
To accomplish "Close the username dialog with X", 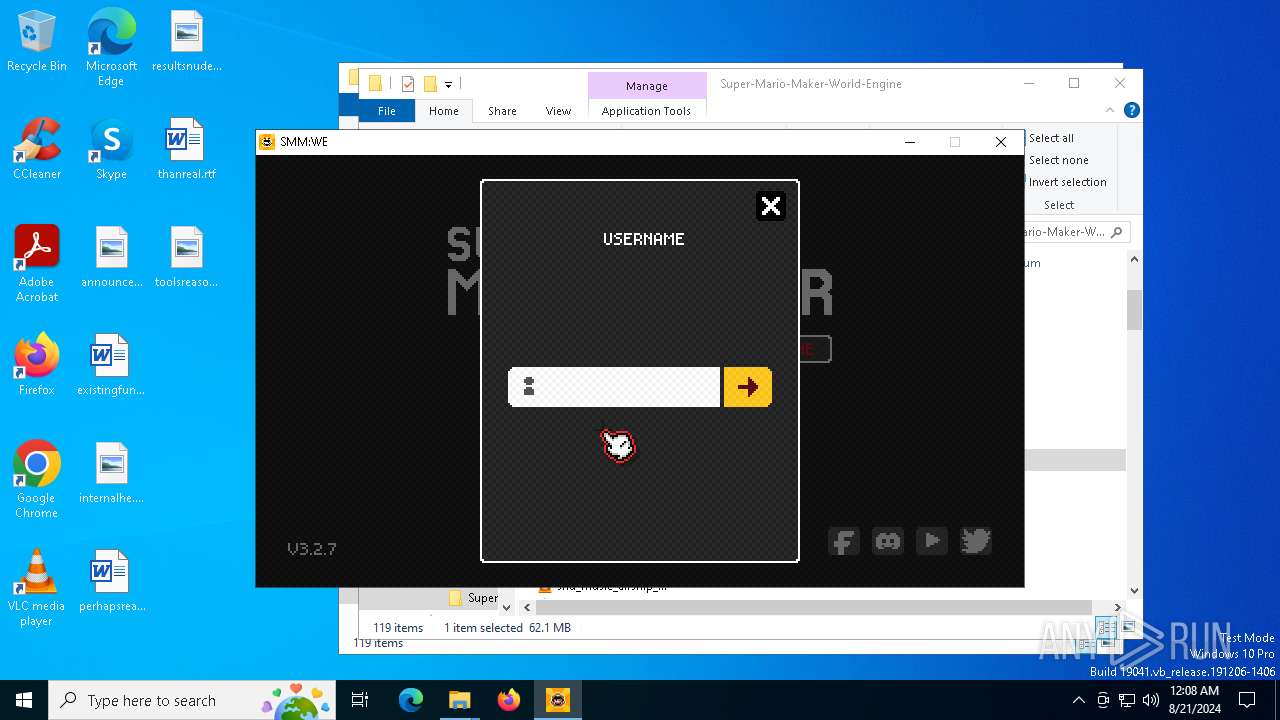I will (x=771, y=206).
